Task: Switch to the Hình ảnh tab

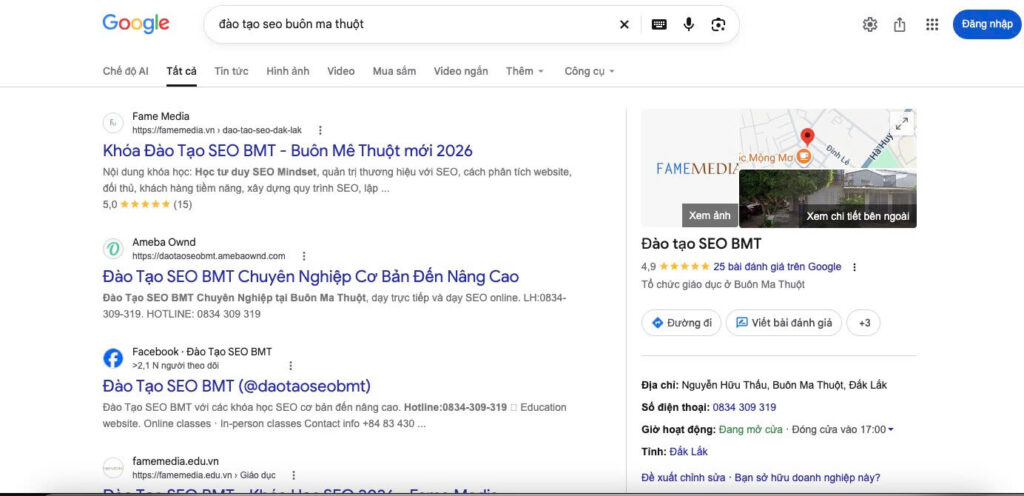Action: point(288,71)
